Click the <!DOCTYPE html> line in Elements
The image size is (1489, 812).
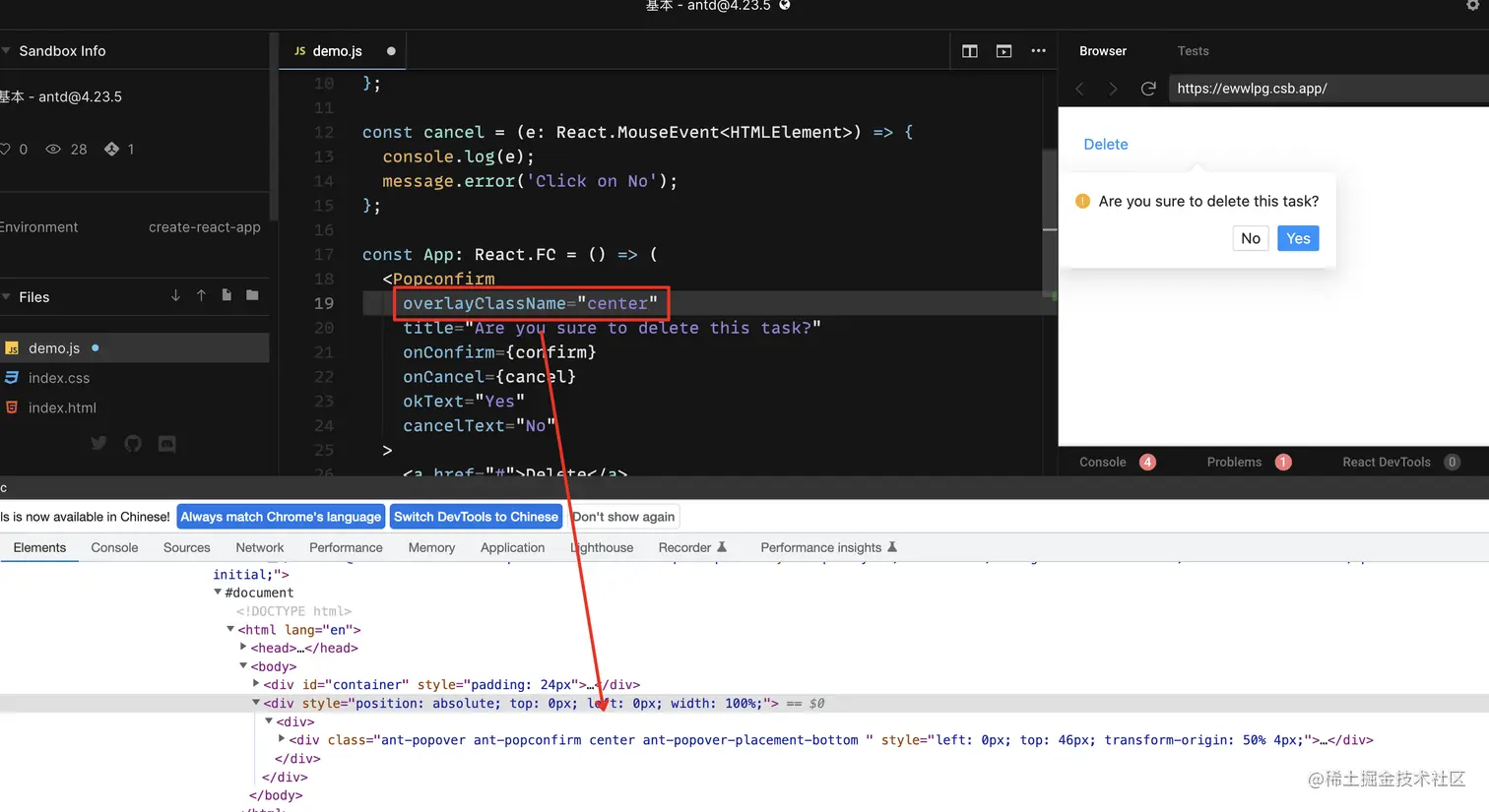pos(293,611)
